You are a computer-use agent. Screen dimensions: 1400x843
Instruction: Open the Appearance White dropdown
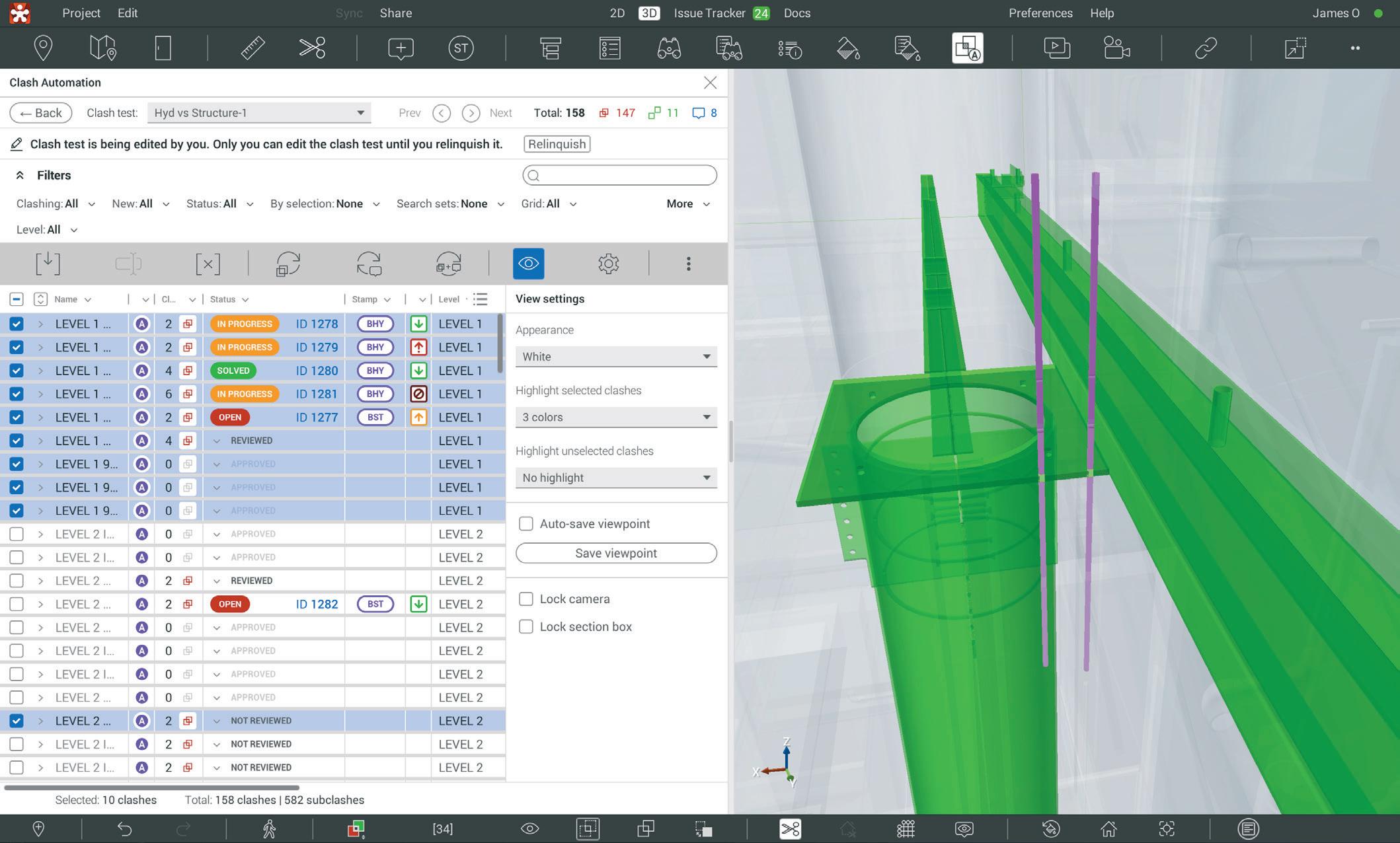point(615,357)
